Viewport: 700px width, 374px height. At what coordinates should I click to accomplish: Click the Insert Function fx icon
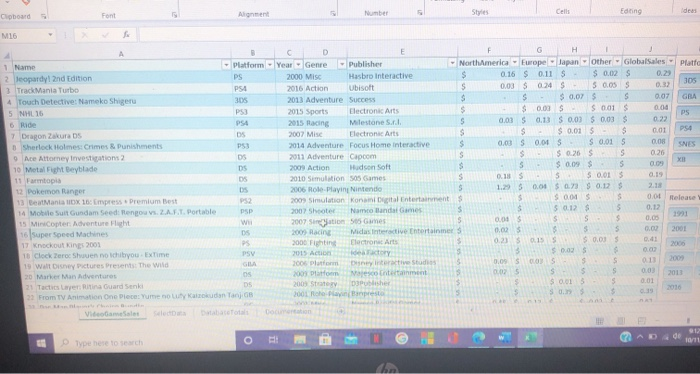(x=126, y=34)
